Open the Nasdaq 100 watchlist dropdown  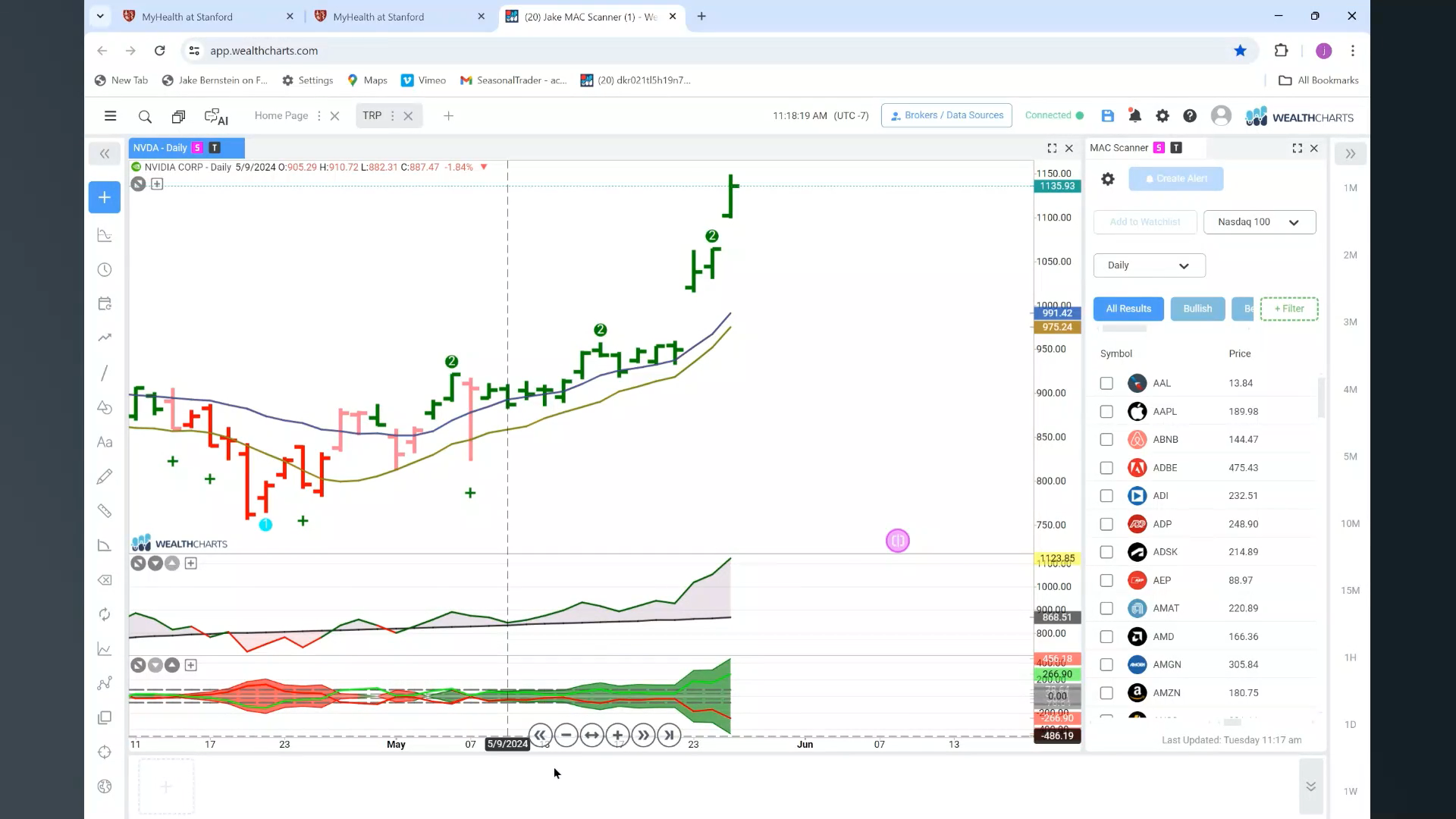(1260, 222)
